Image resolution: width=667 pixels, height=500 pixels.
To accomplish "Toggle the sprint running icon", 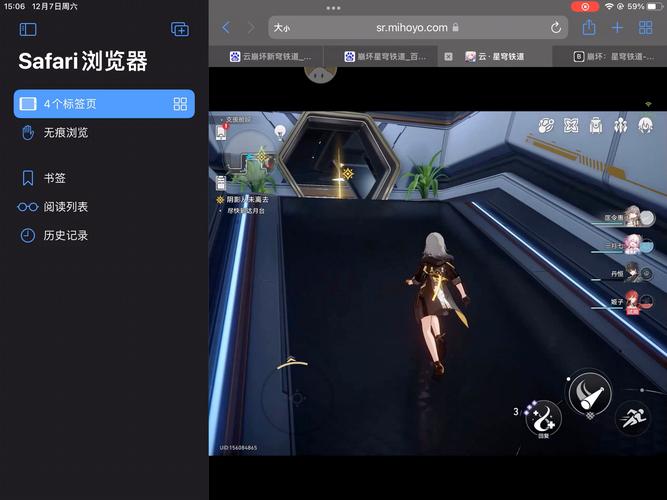I will (x=633, y=418).
